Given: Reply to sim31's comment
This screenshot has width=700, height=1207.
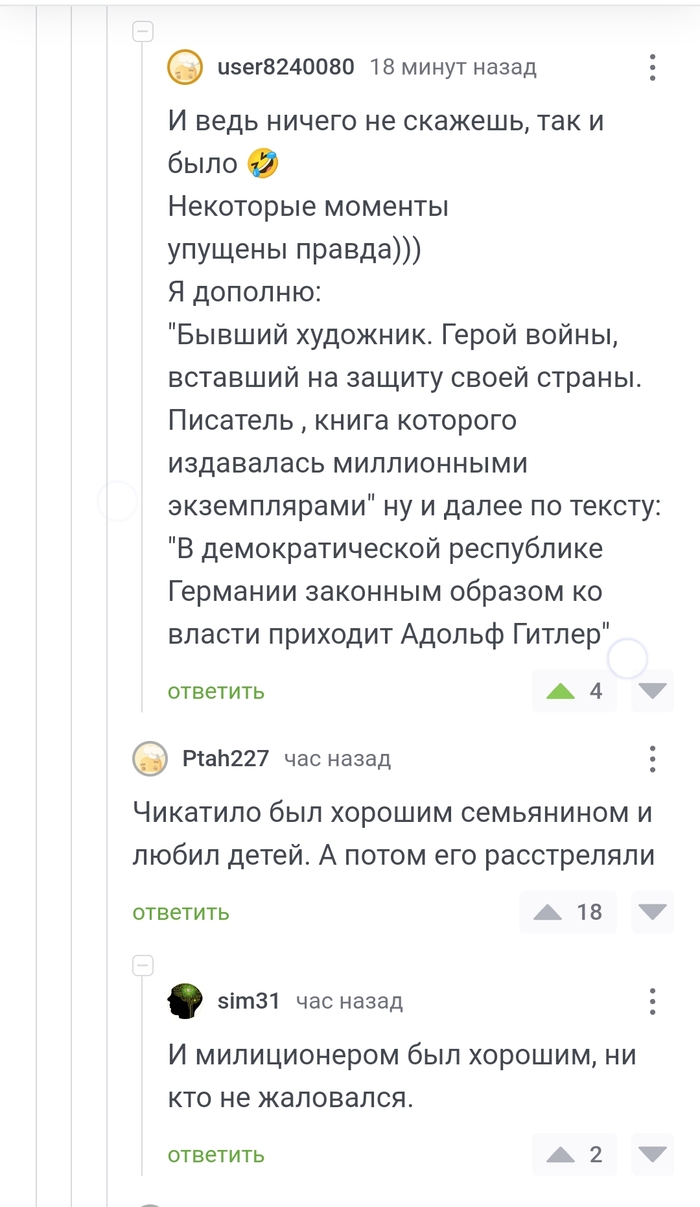Looking at the screenshot, I should click(216, 1155).
